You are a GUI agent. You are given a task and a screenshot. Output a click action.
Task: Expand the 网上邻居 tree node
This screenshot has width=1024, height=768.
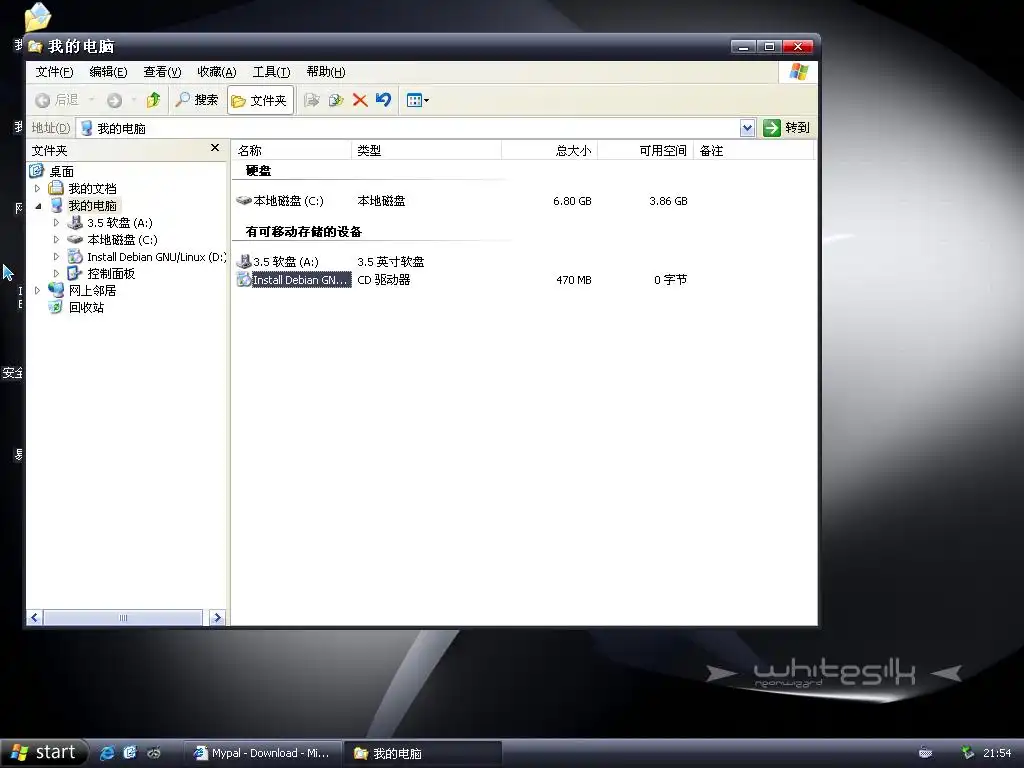point(37,291)
